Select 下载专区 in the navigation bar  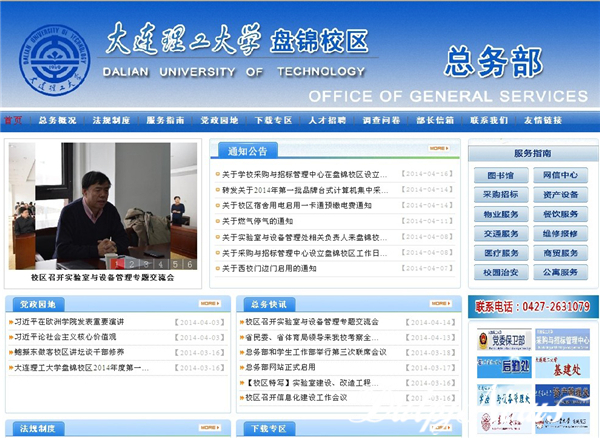[274, 120]
